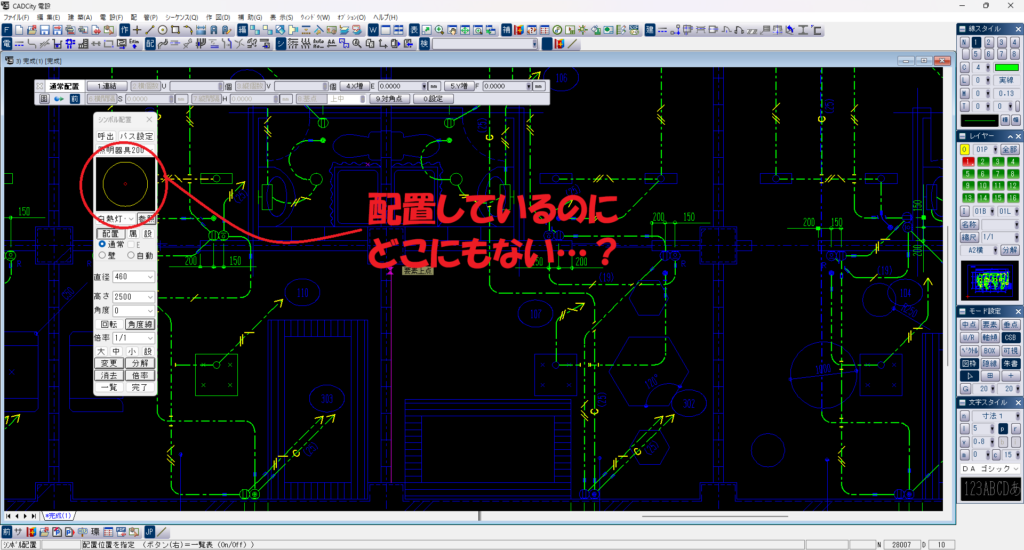
Task: Click the 完了 button
Action: coord(140,388)
